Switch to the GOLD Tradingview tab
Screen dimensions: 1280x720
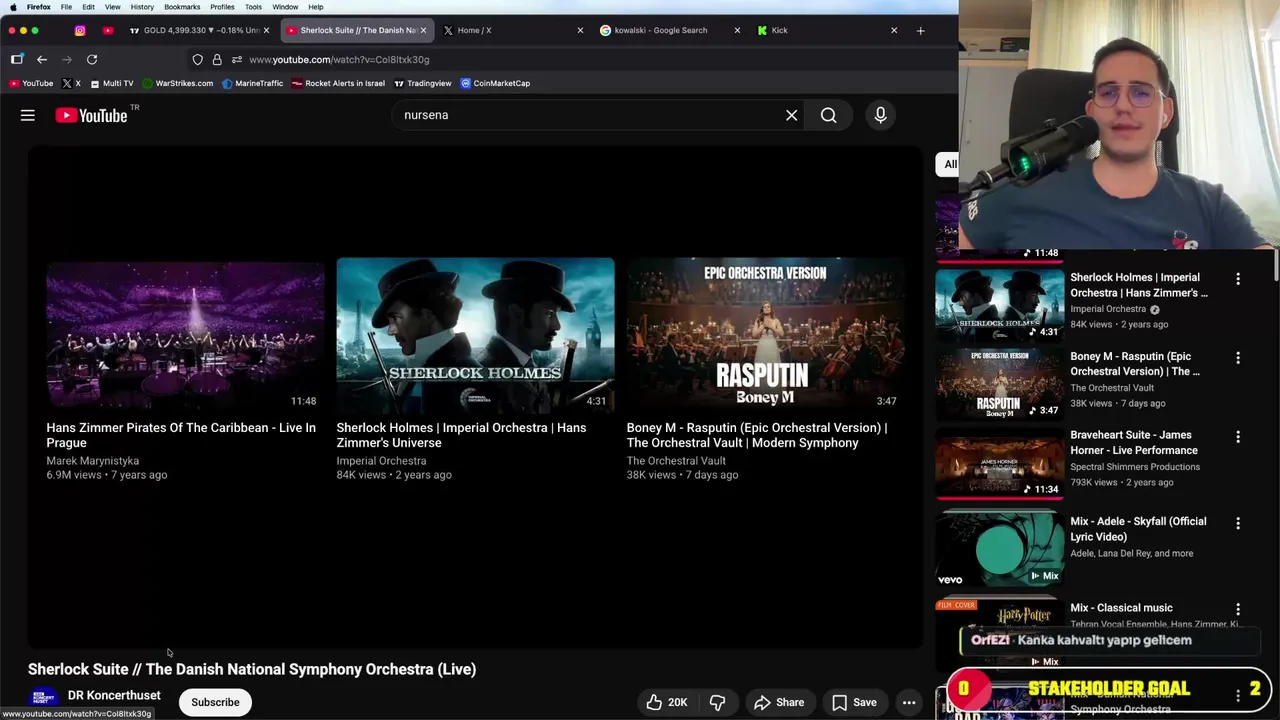click(x=198, y=30)
